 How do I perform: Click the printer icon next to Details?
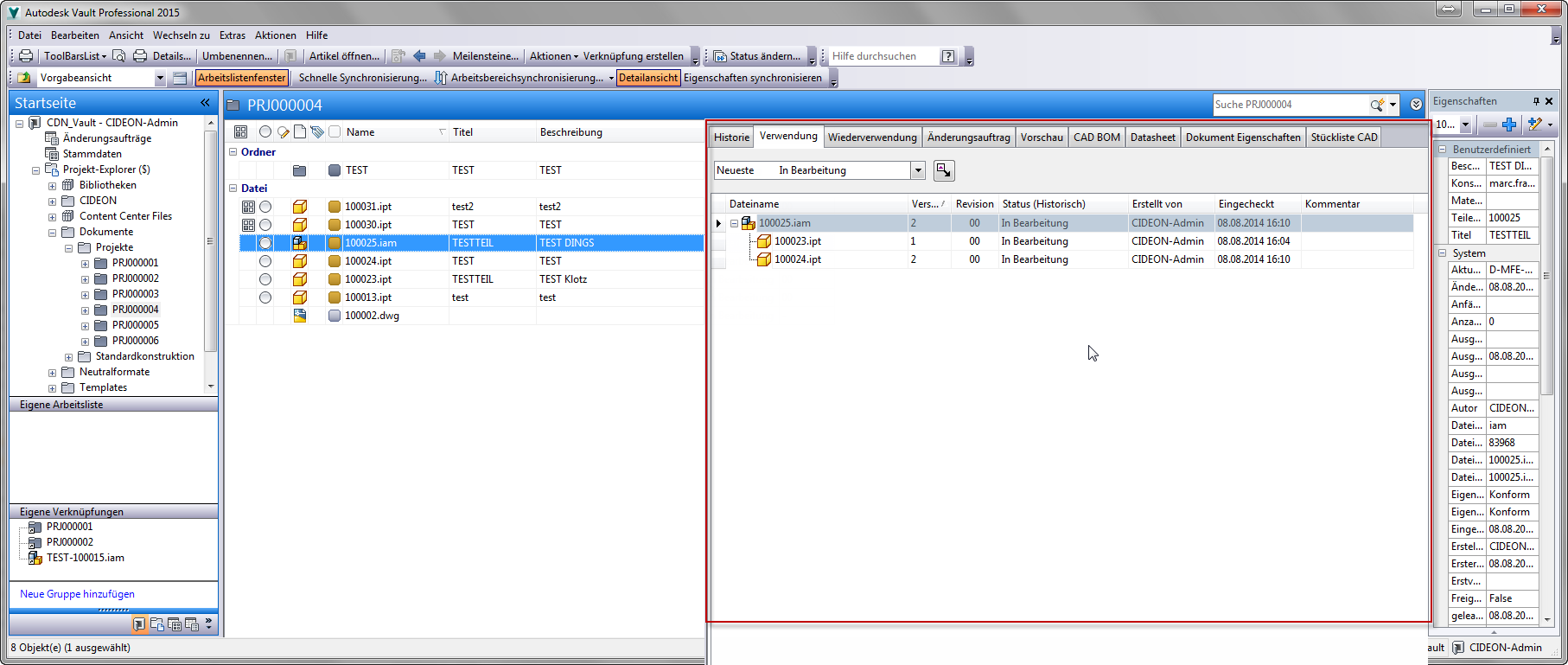click(x=140, y=56)
